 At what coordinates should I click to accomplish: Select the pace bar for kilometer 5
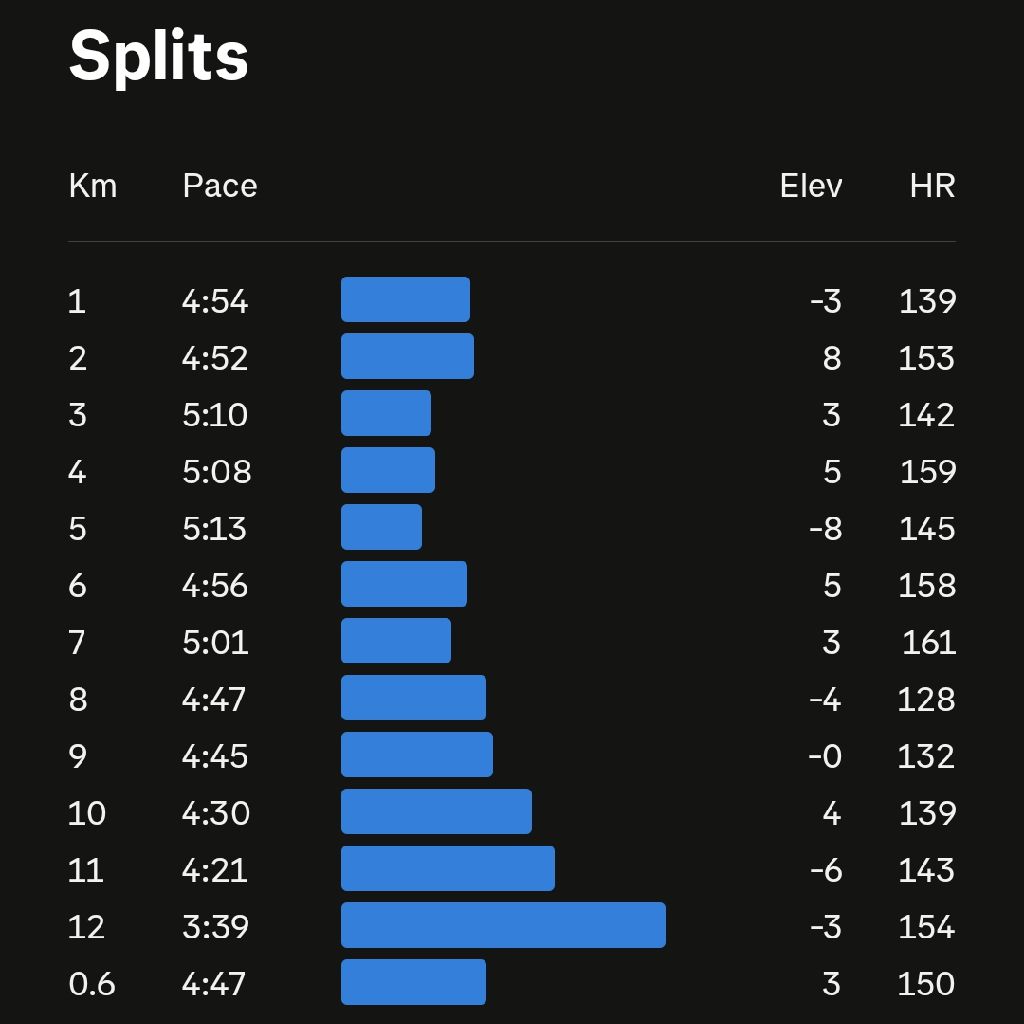click(x=381, y=527)
